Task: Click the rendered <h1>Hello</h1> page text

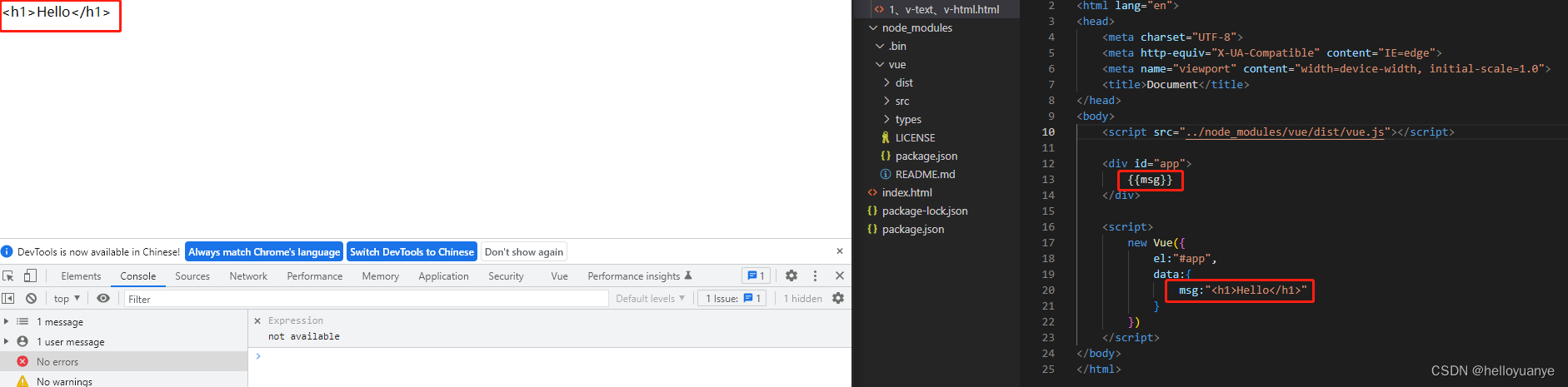Action: coord(57,12)
